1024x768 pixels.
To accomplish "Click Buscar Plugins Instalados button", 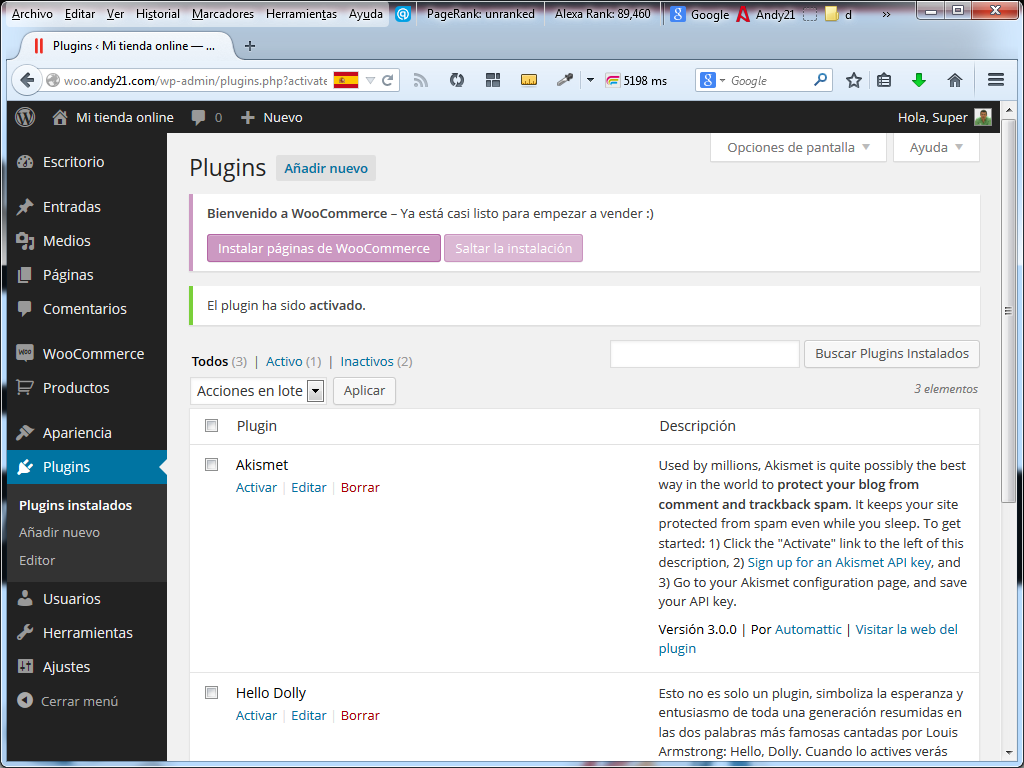I will tap(892, 353).
